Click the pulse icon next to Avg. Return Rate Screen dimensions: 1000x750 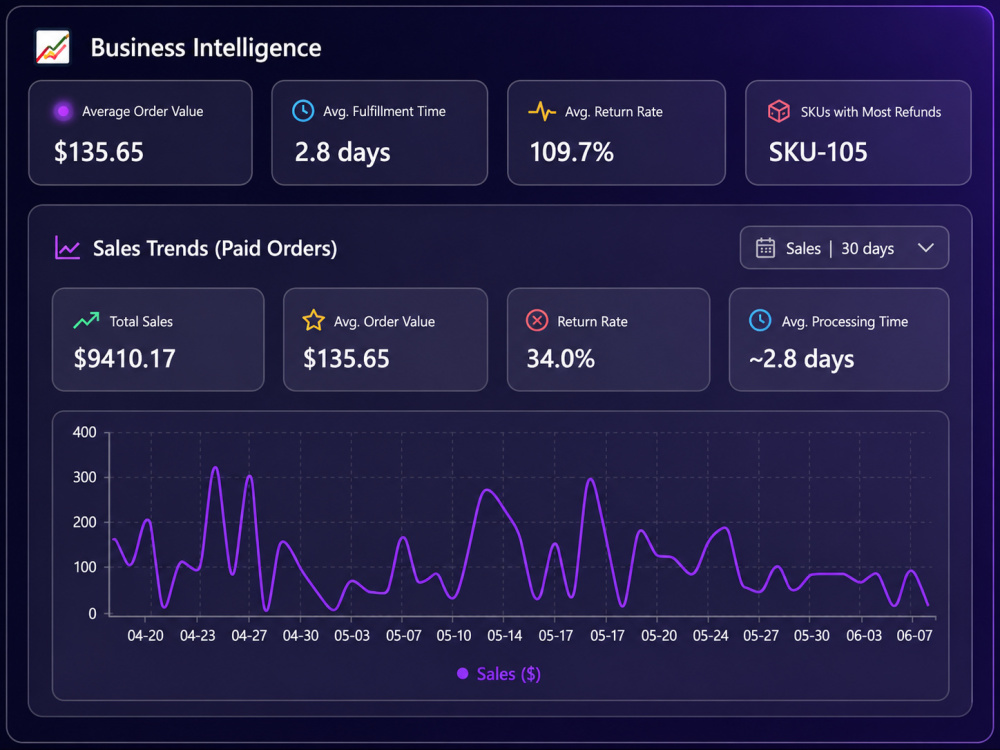point(542,112)
